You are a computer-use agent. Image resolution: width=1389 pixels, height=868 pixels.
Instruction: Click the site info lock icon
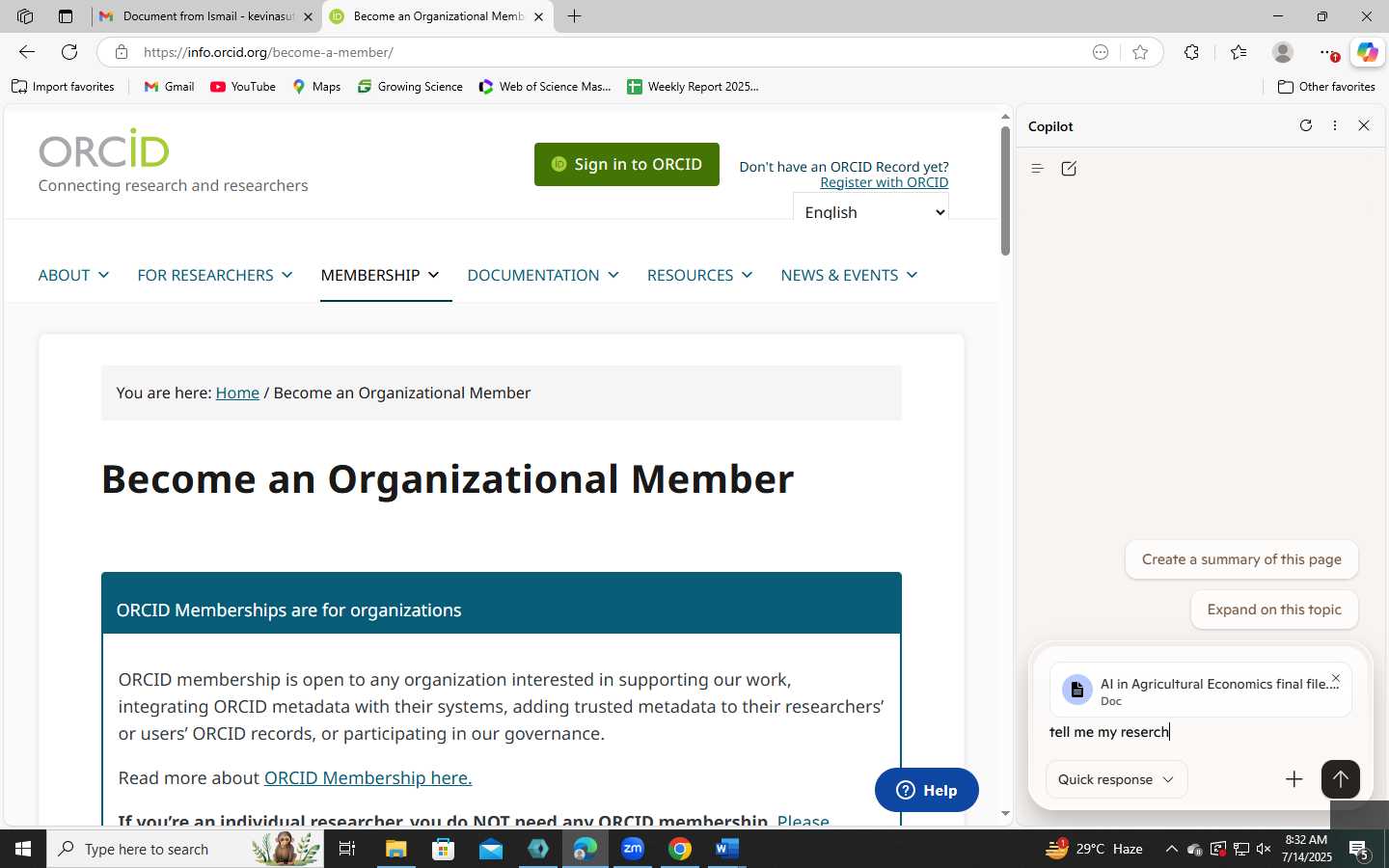(x=122, y=52)
